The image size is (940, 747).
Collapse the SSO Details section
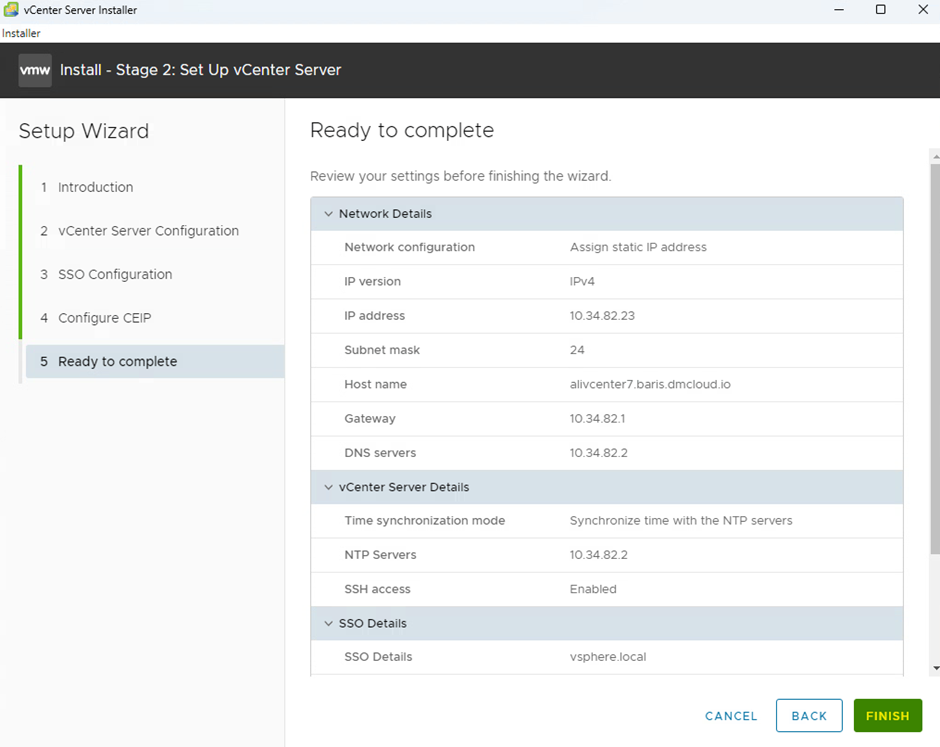point(329,623)
